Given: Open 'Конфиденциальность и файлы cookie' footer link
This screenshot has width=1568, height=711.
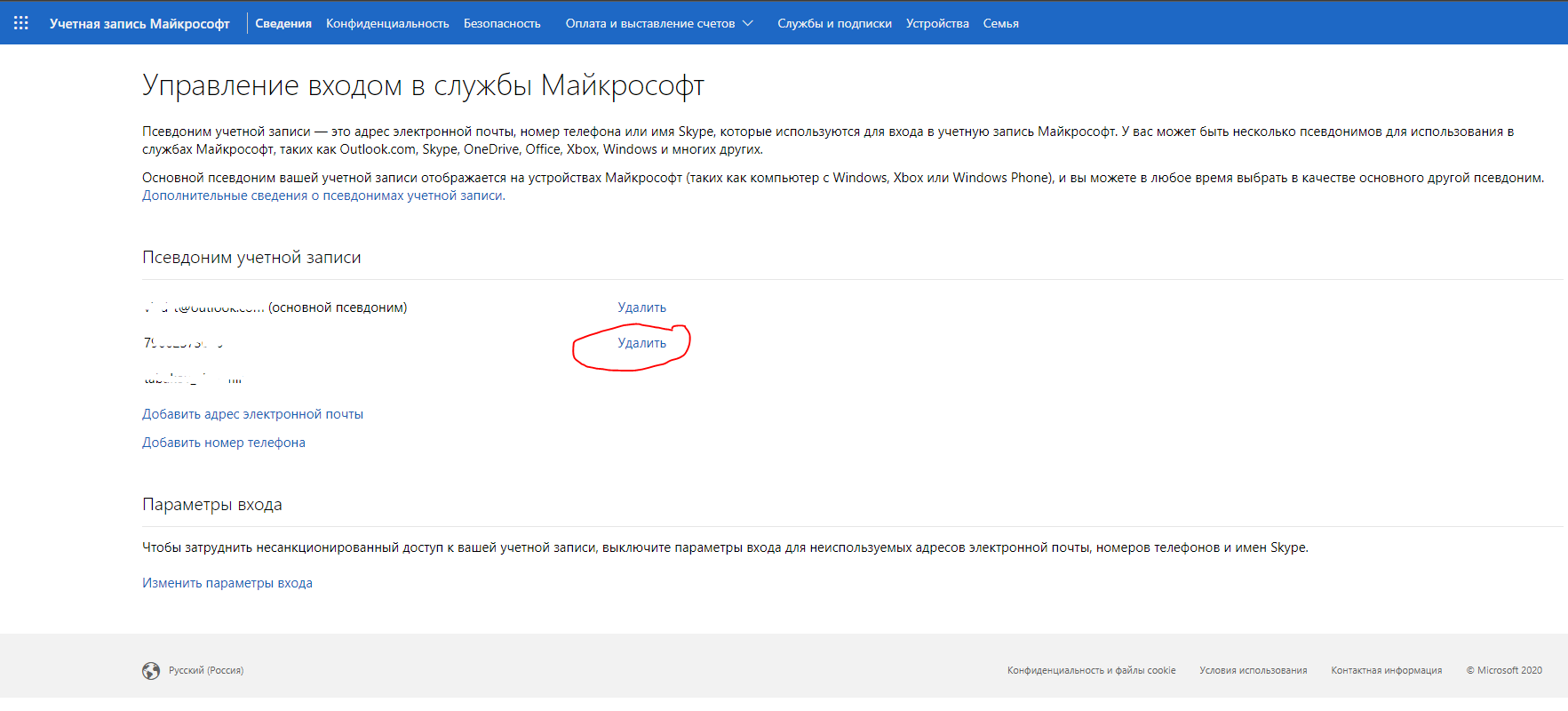Looking at the screenshot, I should 1091,671.
